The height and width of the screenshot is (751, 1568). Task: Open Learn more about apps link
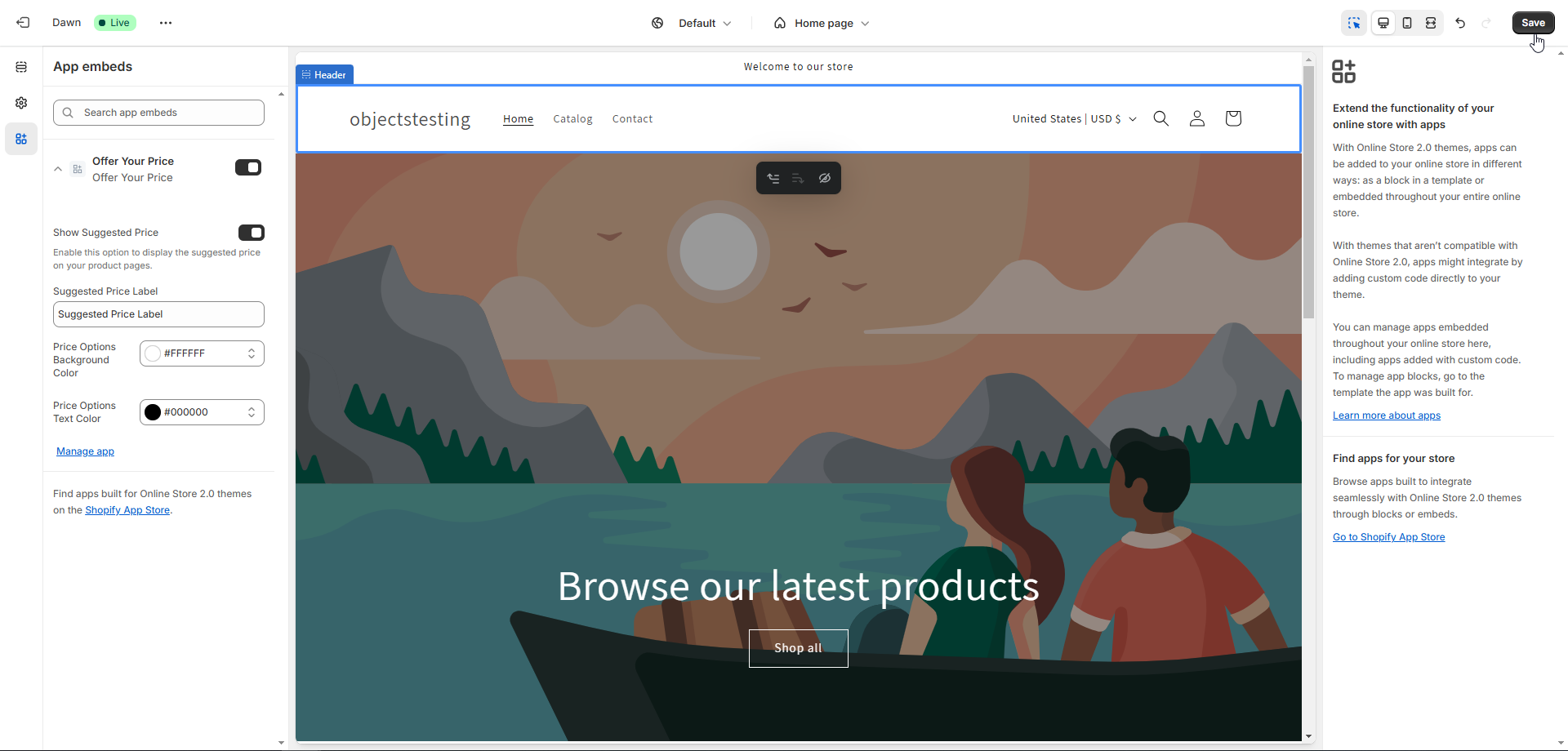coord(1386,415)
